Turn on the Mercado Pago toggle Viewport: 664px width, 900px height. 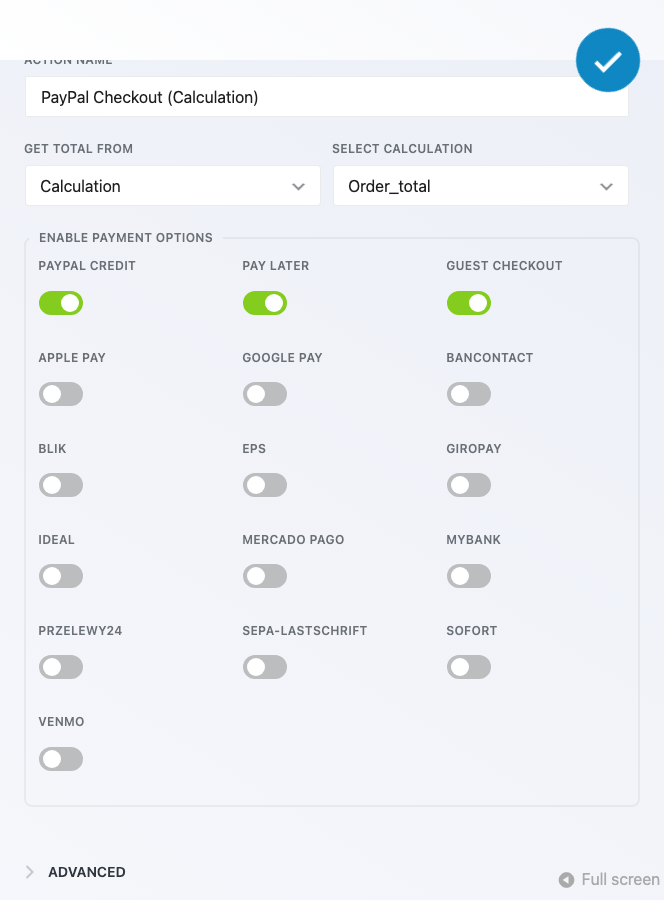click(x=265, y=576)
